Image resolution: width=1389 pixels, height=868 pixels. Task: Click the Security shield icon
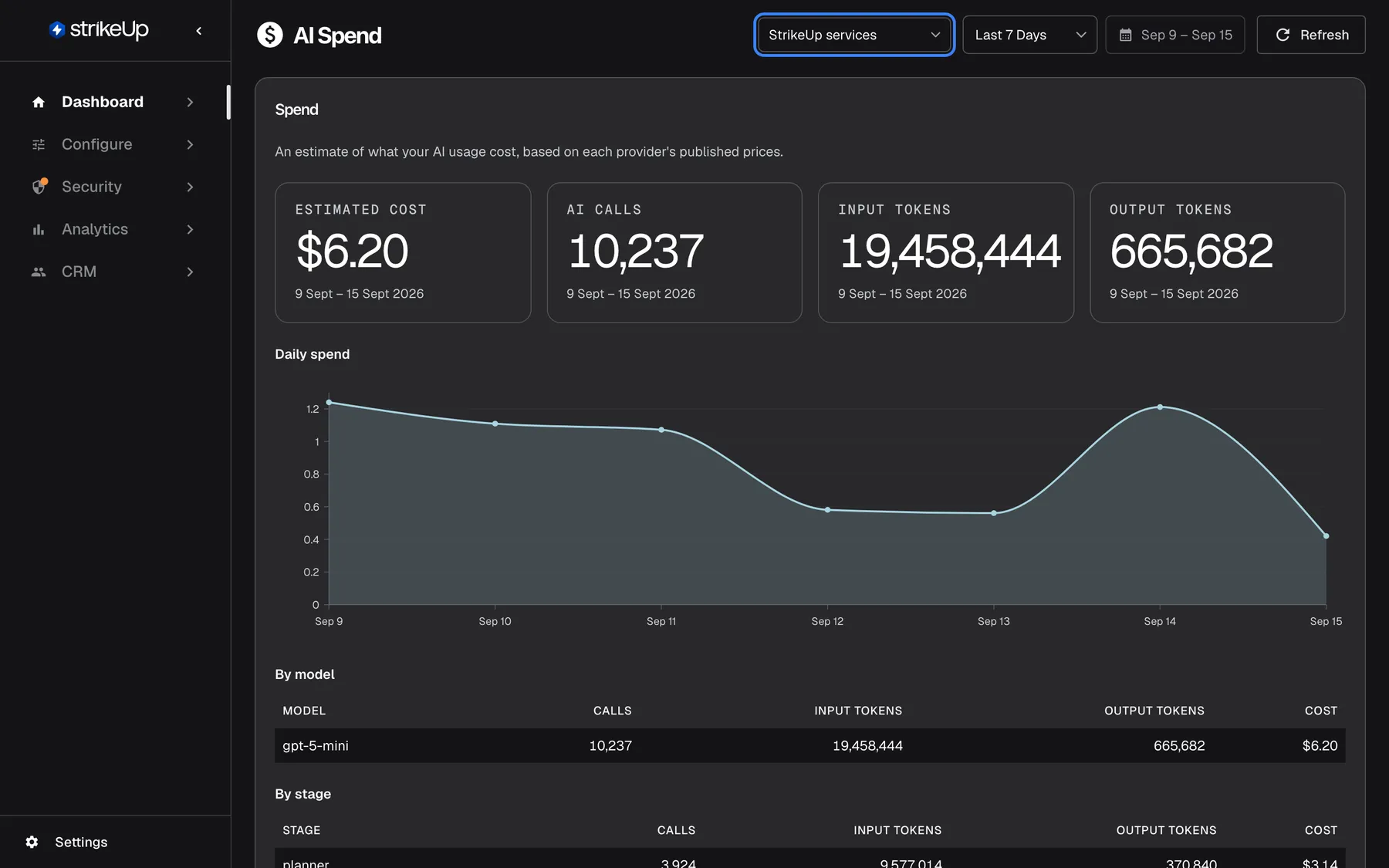click(39, 186)
